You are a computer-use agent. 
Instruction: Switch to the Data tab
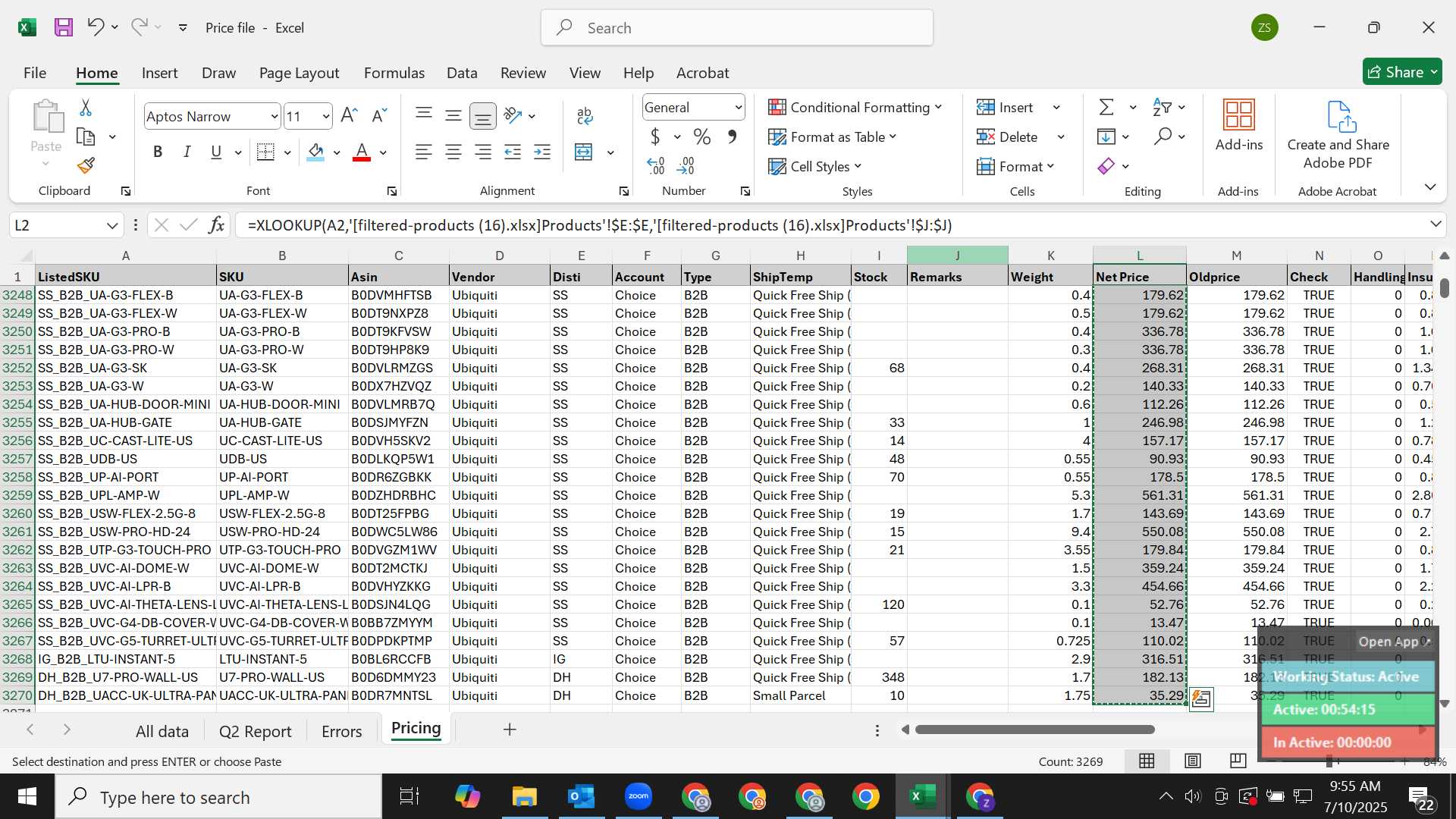(x=462, y=73)
